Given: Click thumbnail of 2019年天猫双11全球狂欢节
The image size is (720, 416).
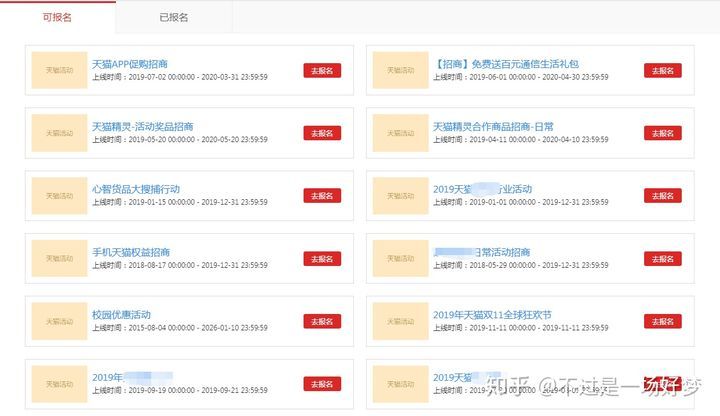Looking at the screenshot, I should tap(400, 321).
